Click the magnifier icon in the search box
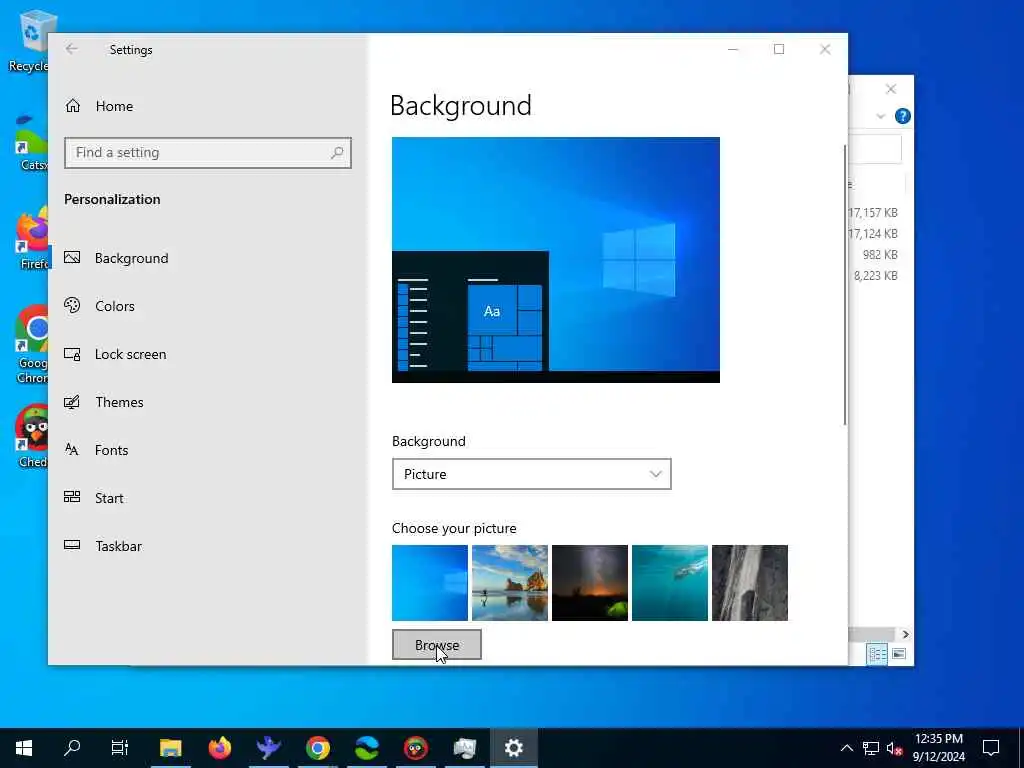 [x=337, y=153]
